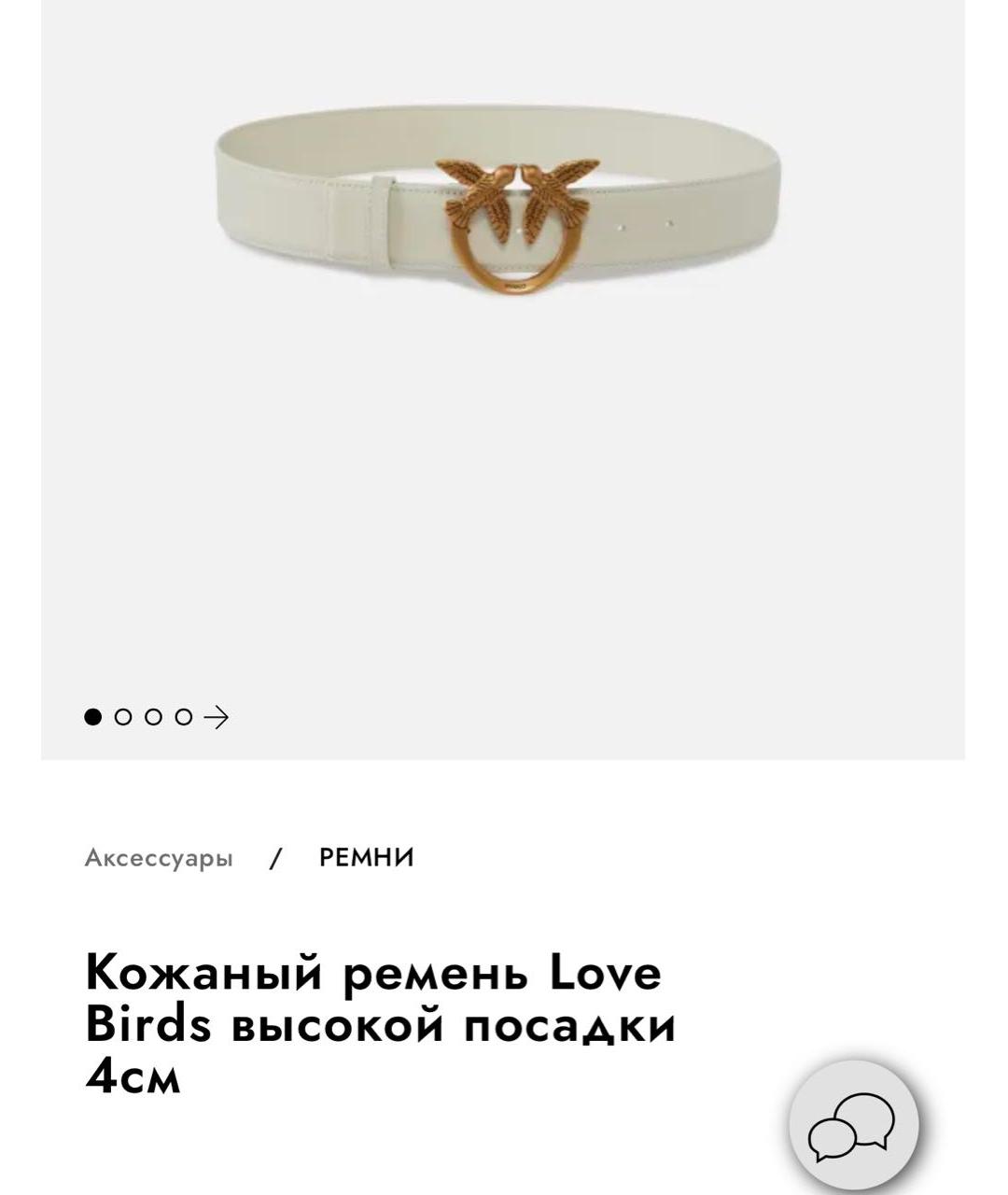
Task: Select the first filled gallery dot
Action: coord(92,717)
